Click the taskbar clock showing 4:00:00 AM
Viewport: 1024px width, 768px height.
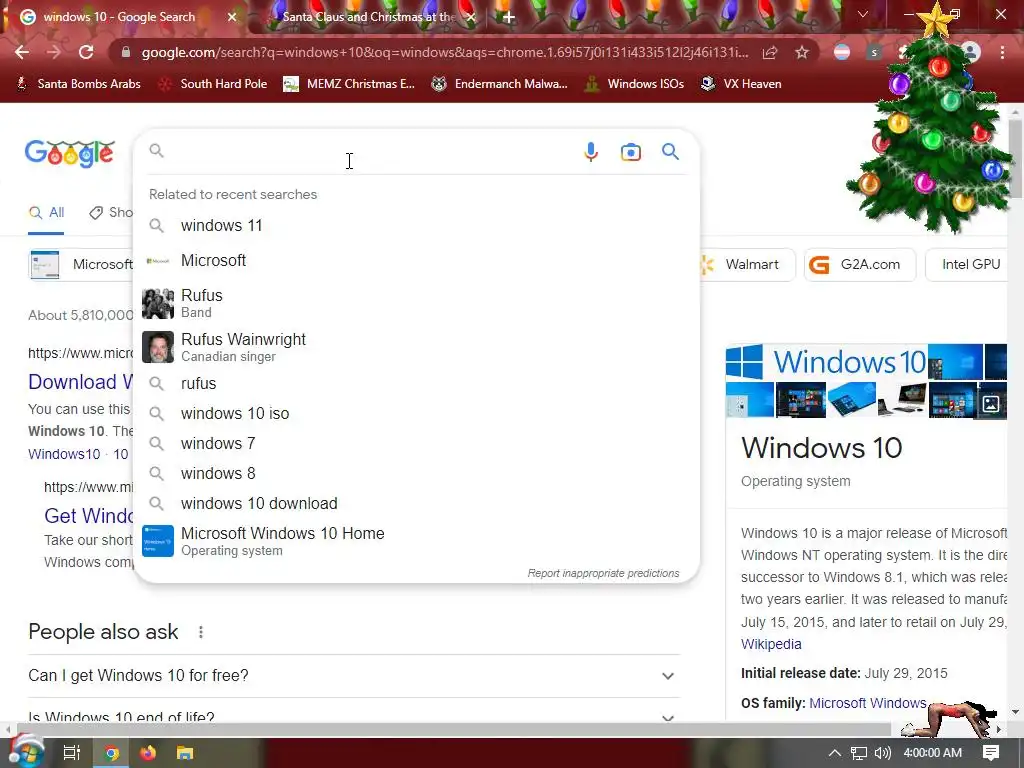point(933,753)
